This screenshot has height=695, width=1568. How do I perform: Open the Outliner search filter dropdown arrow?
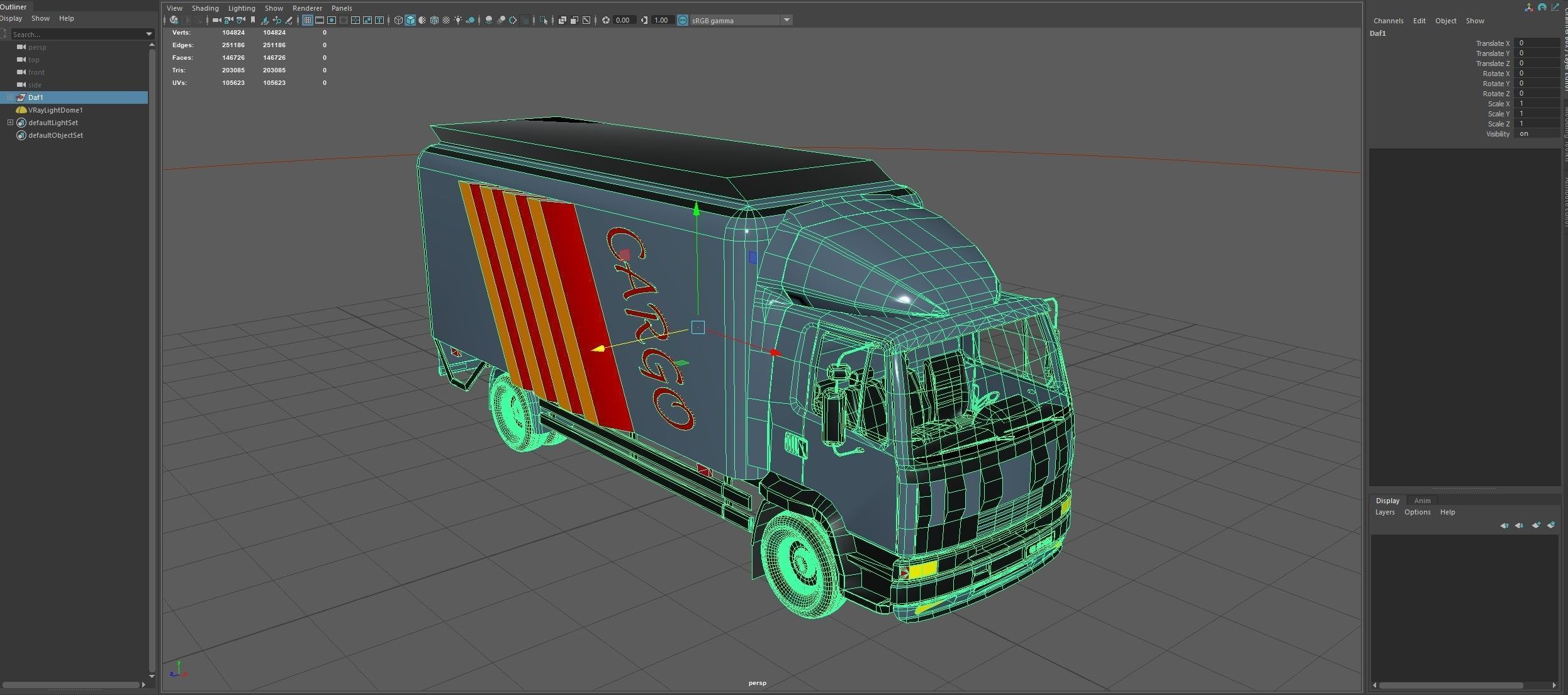[x=149, y=34]
